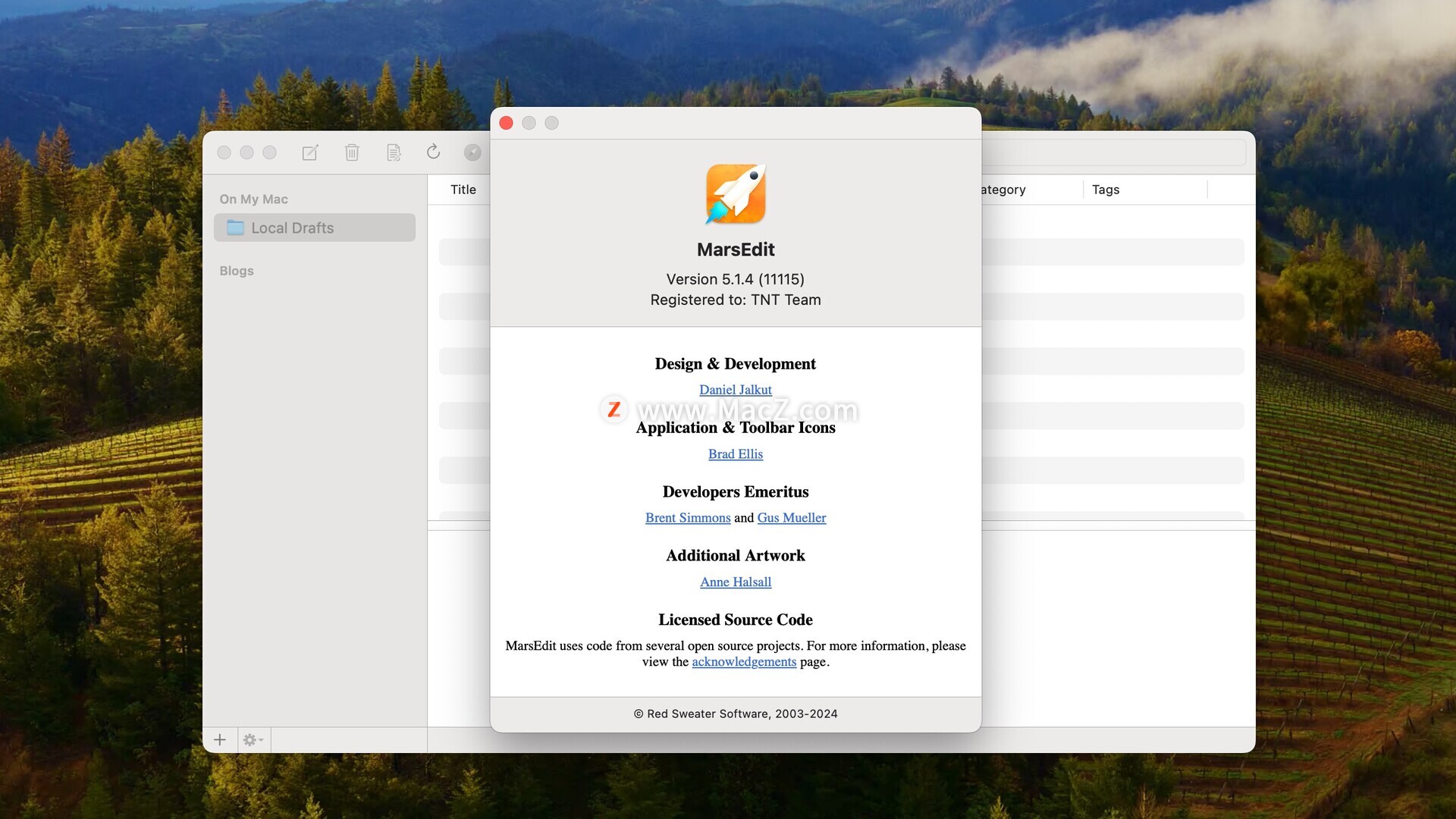Click the gear action icon
Image resolution: width=1456 pixels, height=819 pixels.
click(249, 739)
